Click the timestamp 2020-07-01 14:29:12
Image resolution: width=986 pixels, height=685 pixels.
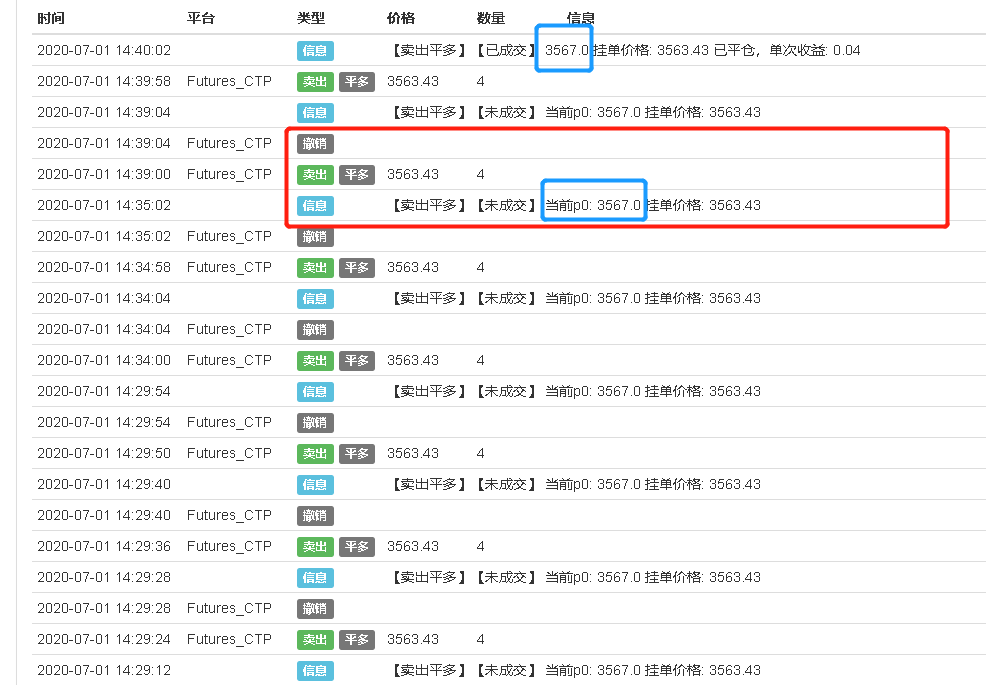point(104,670)
